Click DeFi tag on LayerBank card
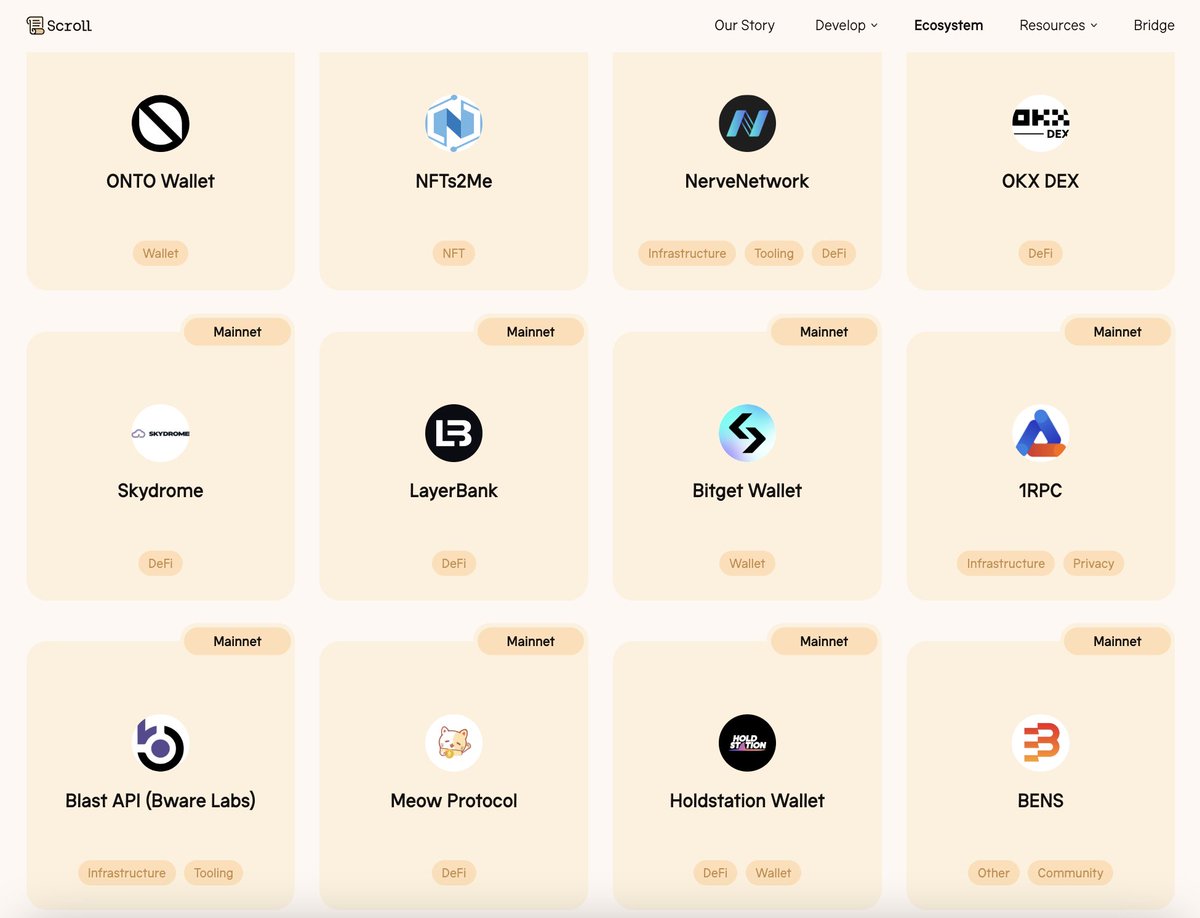1200x918 pixels. (454, 563)
